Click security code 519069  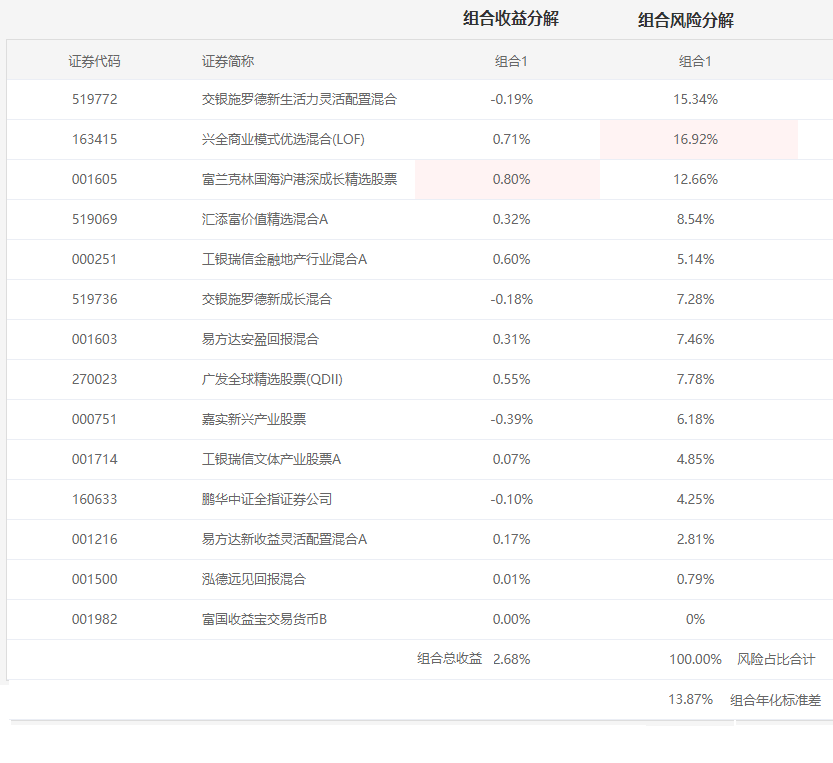pos(95,219)
